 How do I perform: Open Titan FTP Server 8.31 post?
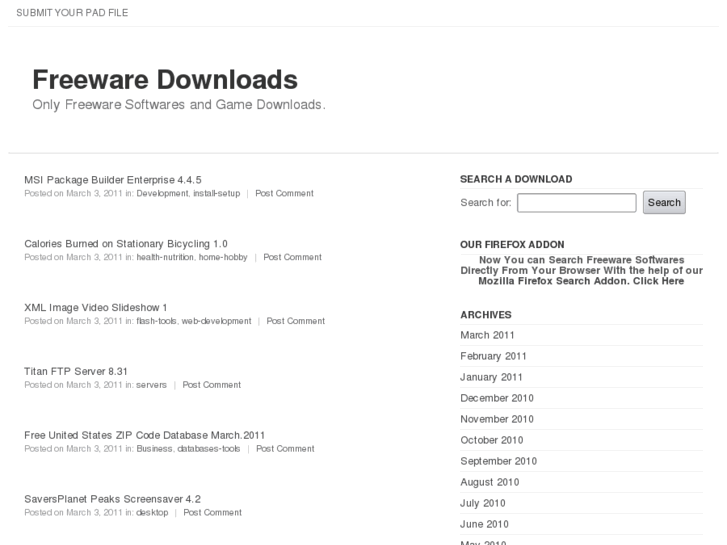(76, 372)
